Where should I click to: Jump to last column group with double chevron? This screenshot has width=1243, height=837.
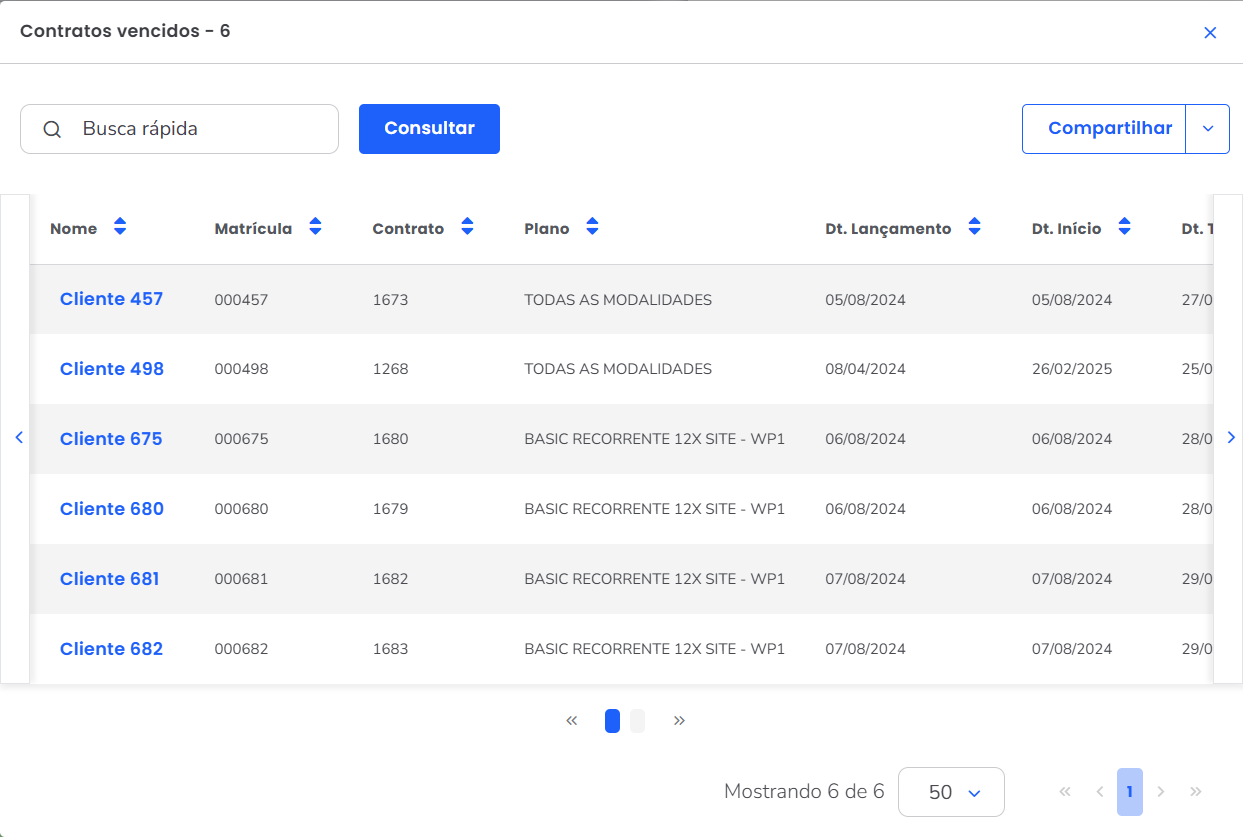point(679,721)
